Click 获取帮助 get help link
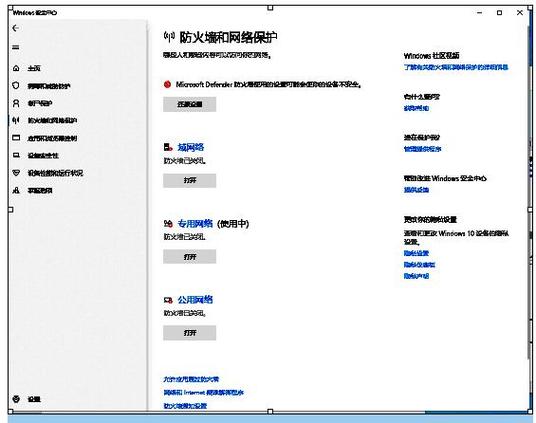 coord(416,108)
